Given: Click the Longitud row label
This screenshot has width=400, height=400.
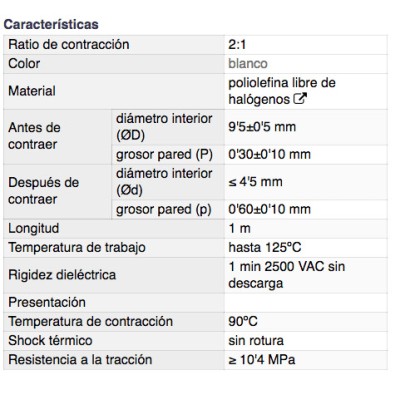Looking at the screenshot, I should (114, 229).
